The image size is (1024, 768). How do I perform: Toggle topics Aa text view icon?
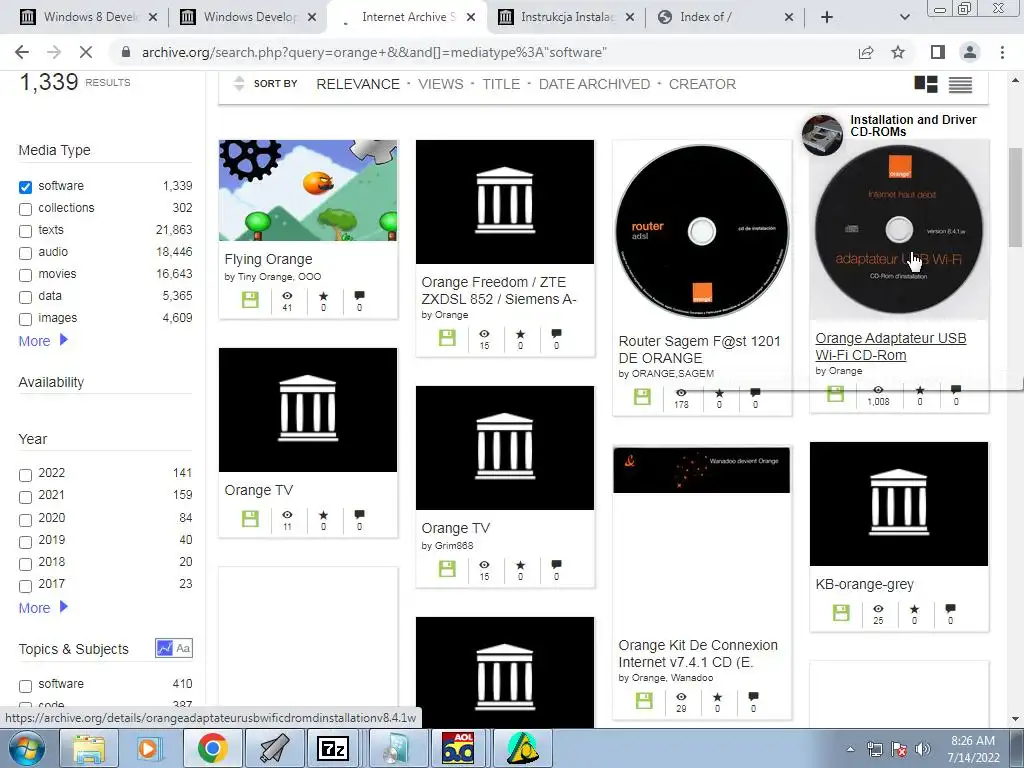point(184,648)
